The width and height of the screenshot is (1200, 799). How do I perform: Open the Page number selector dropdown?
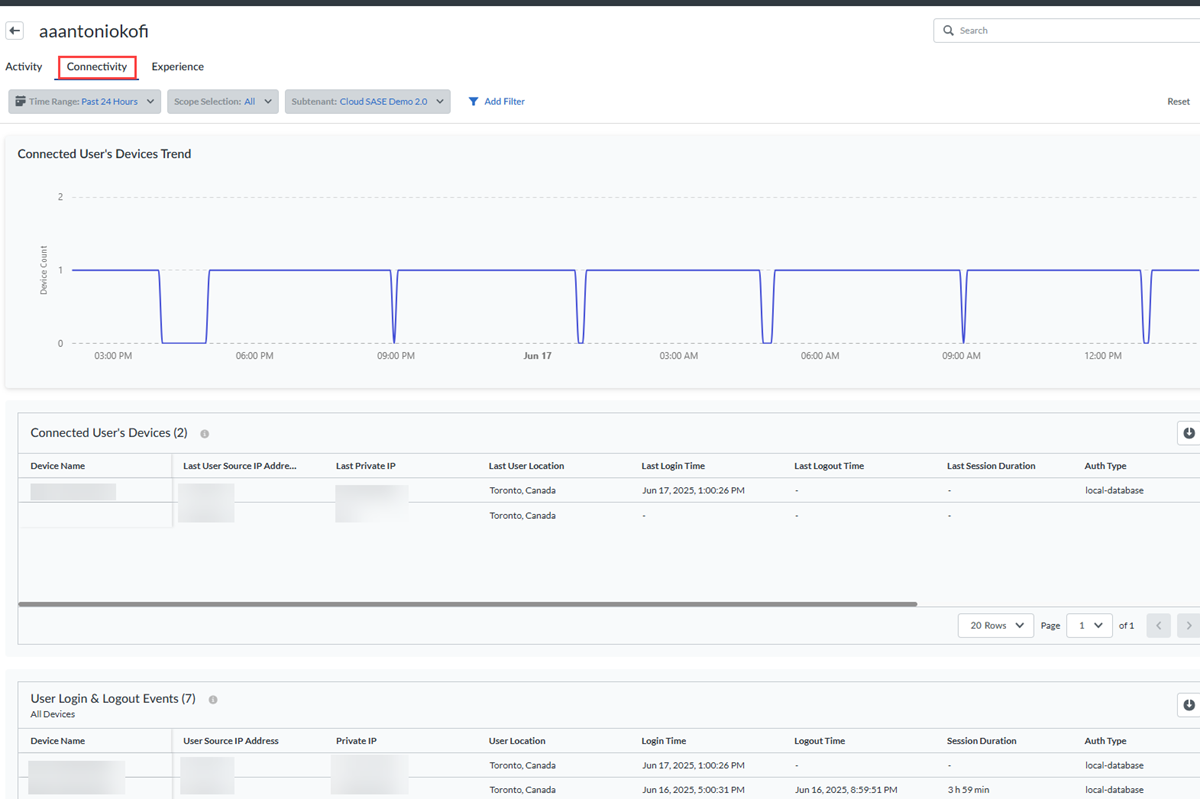coord(1089,626)
